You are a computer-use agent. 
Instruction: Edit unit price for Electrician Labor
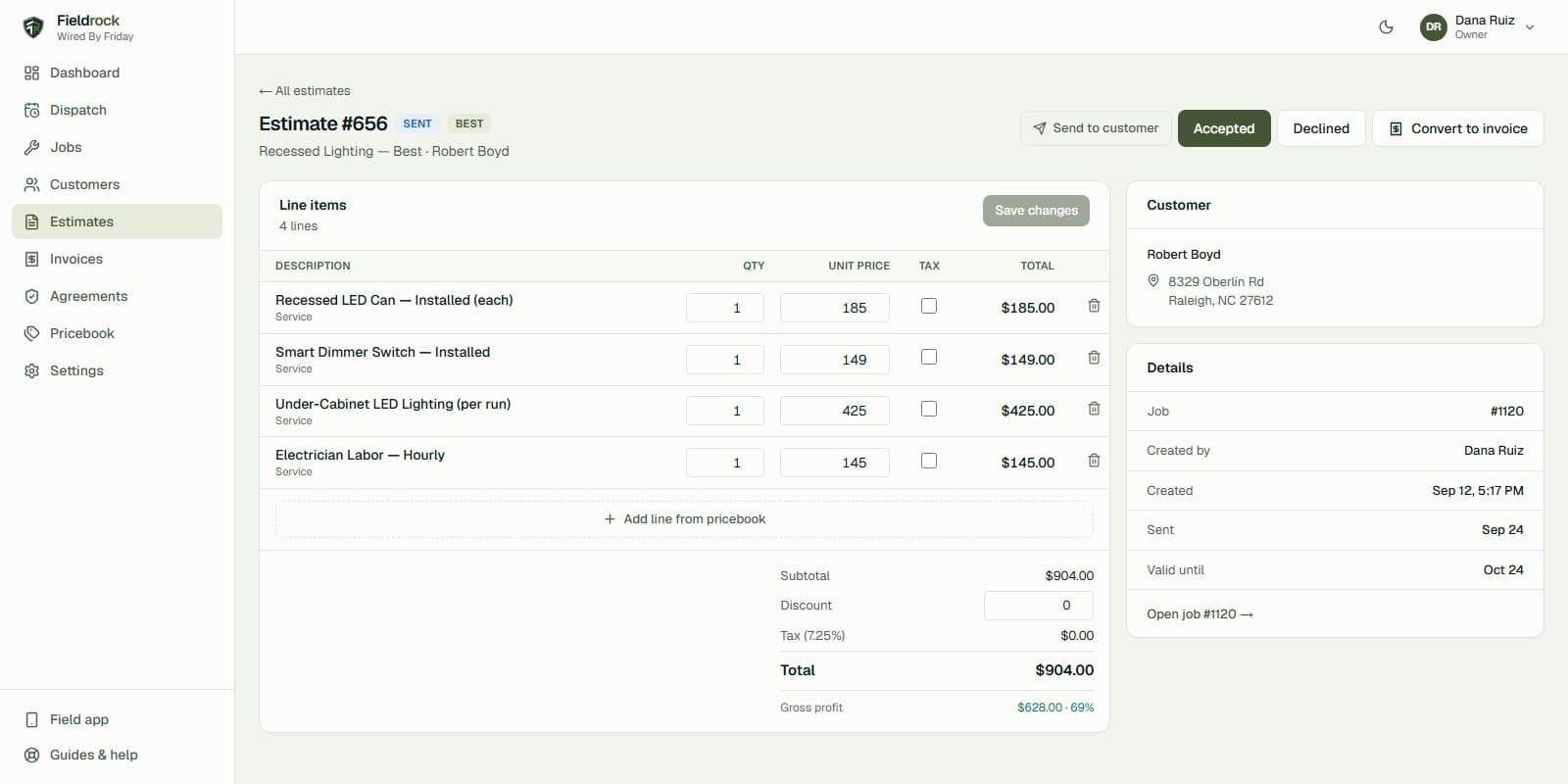pyautogui.click(x=835, y=463)
